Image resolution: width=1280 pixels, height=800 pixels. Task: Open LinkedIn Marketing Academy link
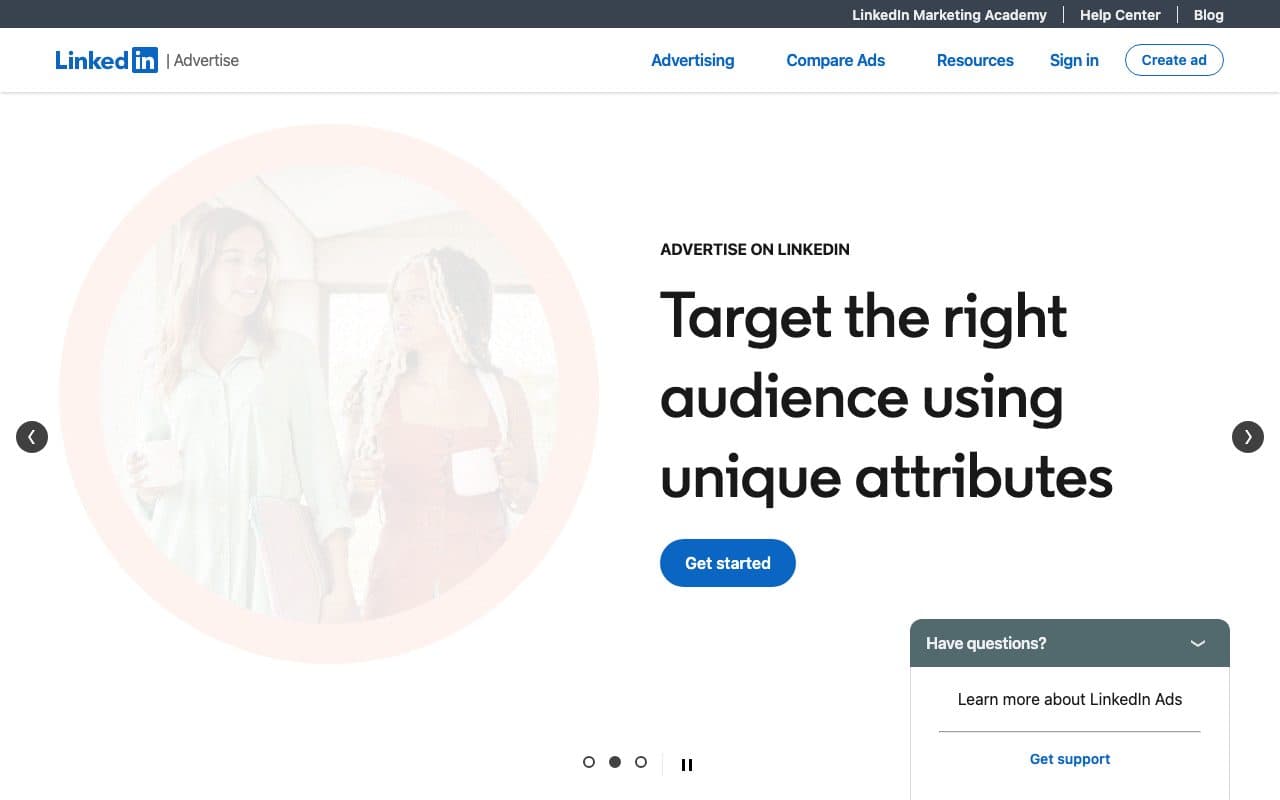(x=949, y=15)
